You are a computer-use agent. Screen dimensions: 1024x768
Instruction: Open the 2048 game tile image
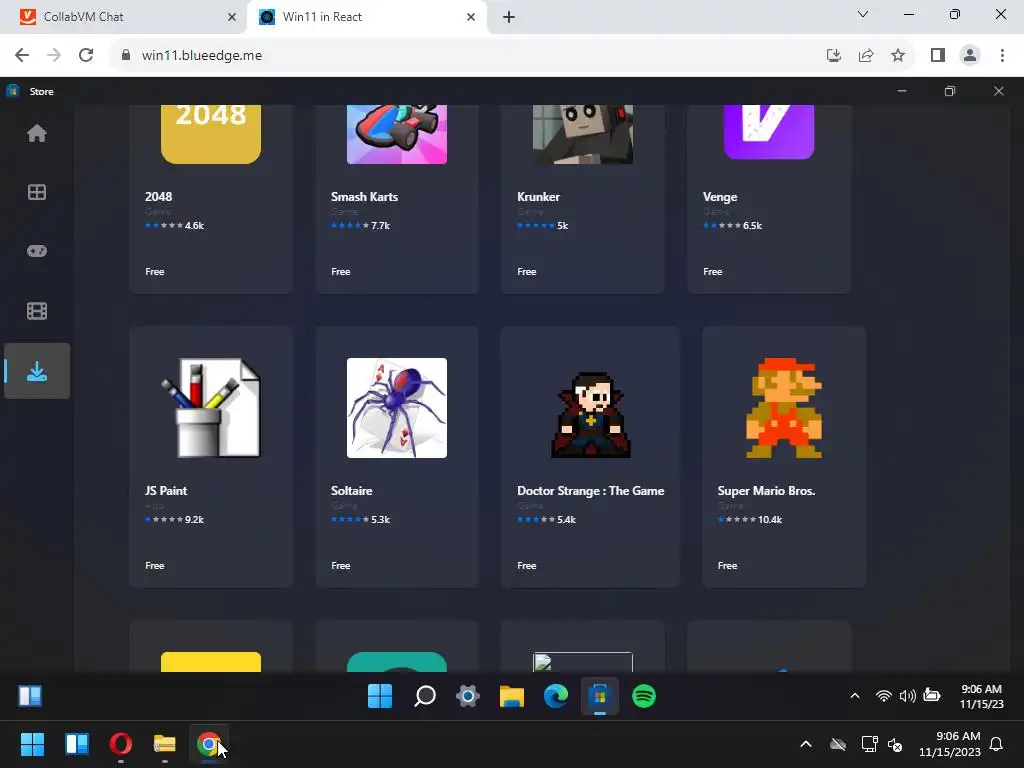[211, 134]
